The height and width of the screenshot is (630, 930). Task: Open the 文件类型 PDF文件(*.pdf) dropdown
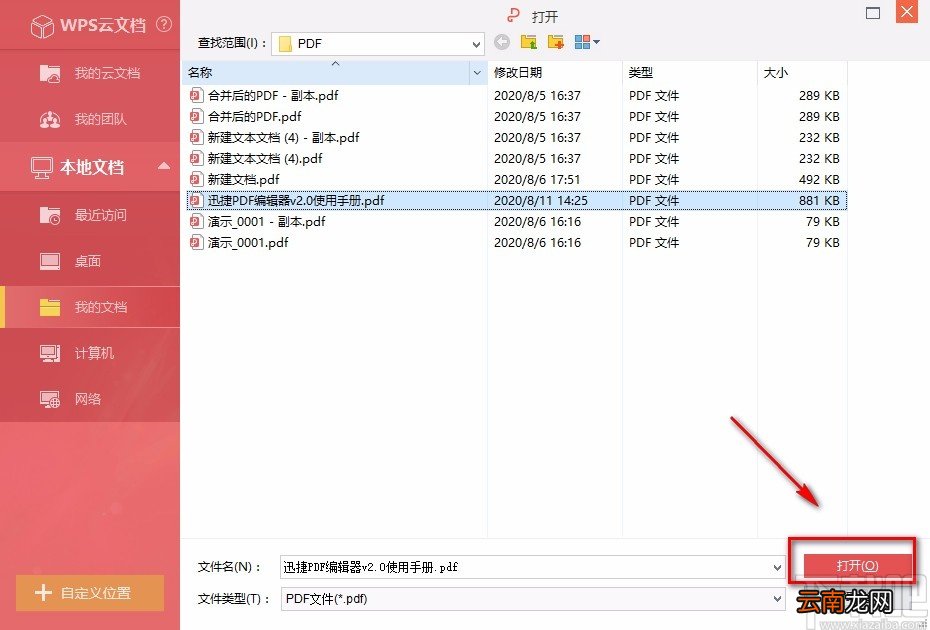[x=533, y=599]
